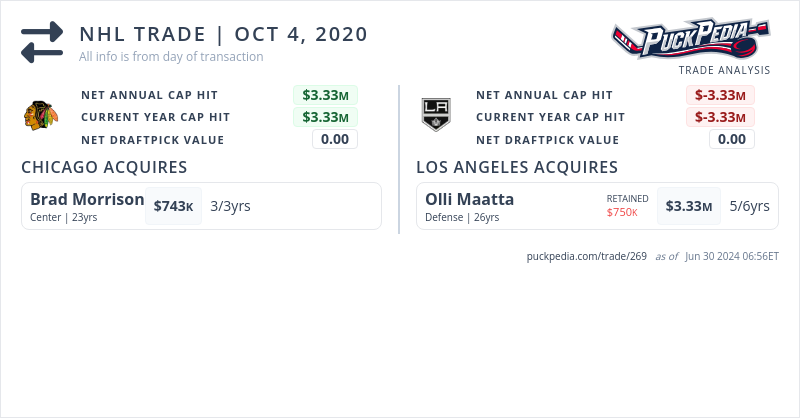Click the Retained $750K label
The image size is (800, 418).
tap(627, 206)
